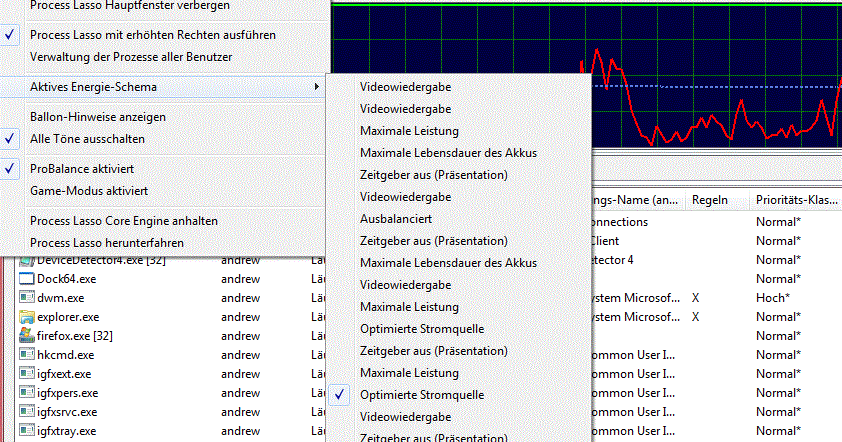Screen dimensions: 842x442
Task: Click the 'Client' description cell
Action: click(x=605, y=241)
